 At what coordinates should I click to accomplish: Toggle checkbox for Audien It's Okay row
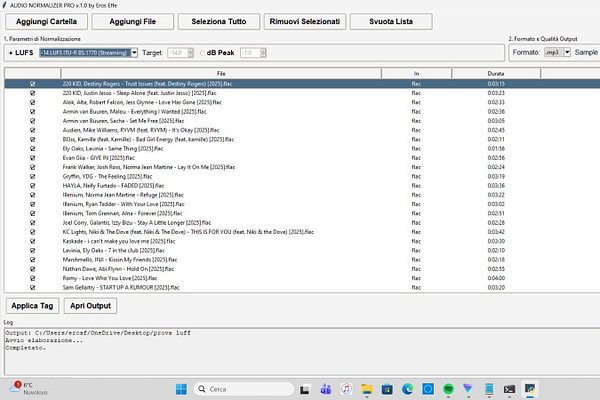33,130
